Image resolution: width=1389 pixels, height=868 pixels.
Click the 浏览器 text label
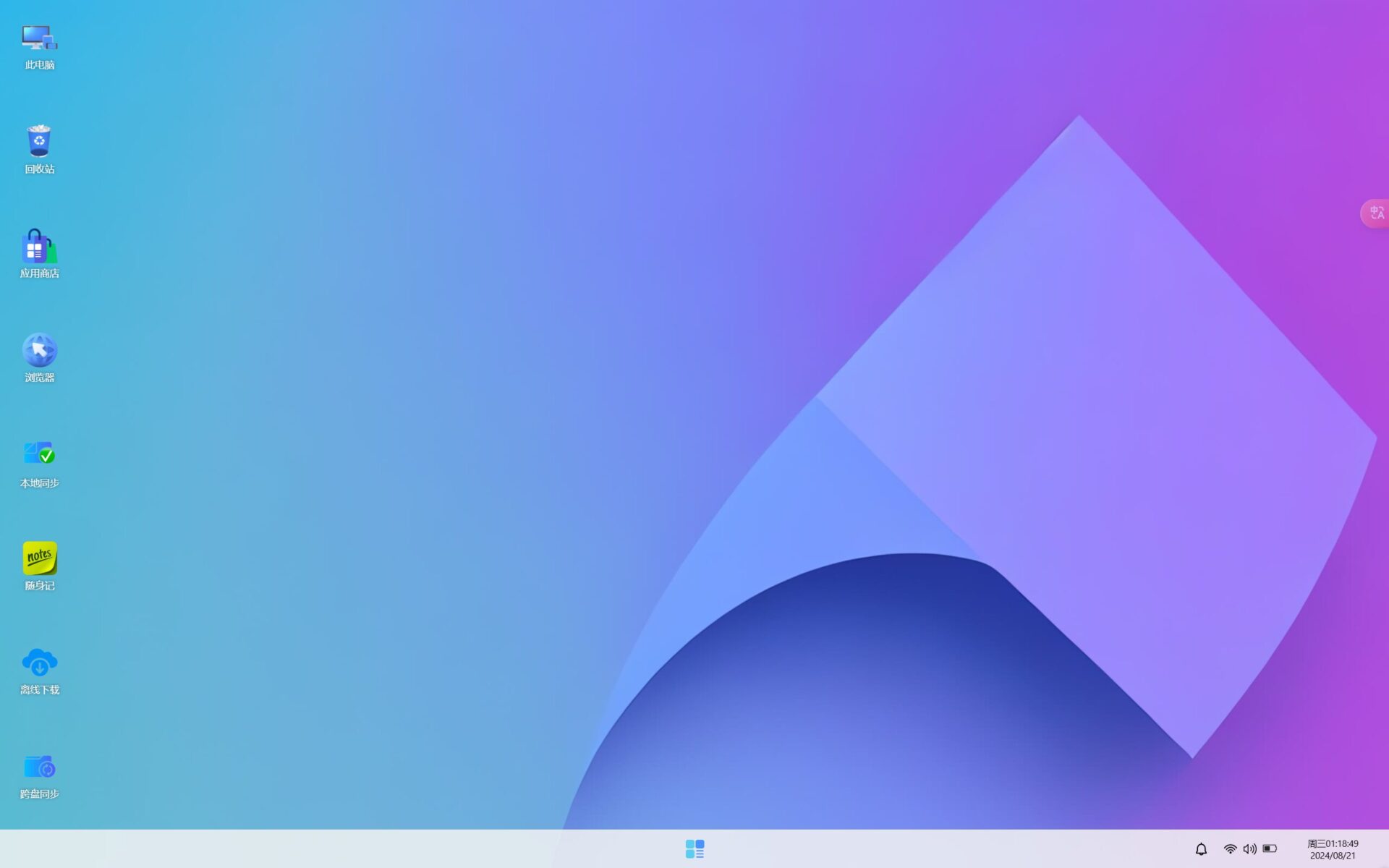39,378
